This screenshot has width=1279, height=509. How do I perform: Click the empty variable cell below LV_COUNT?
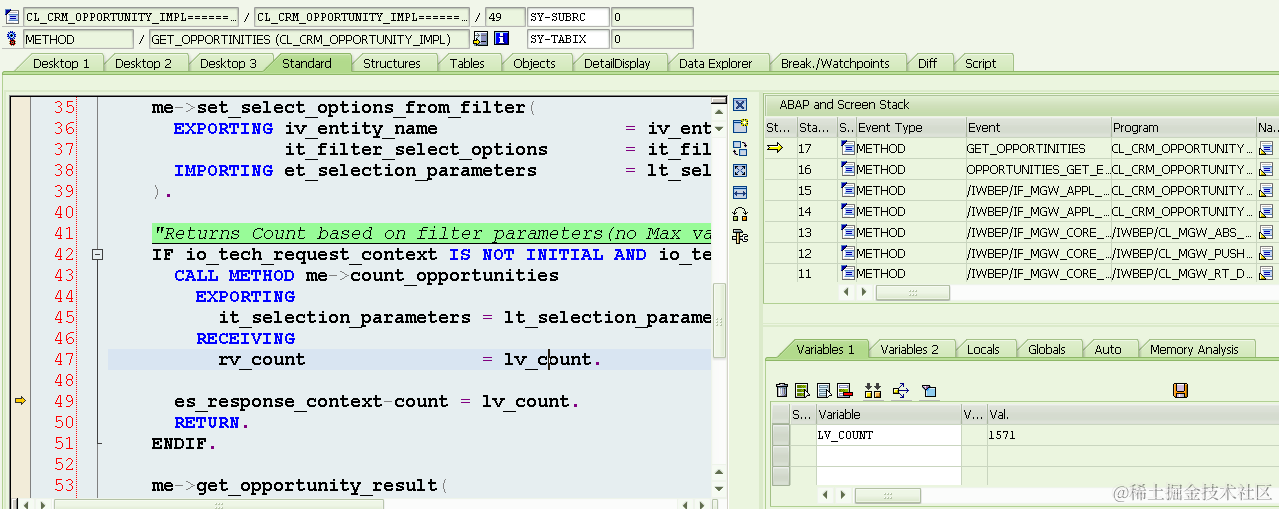888,455
